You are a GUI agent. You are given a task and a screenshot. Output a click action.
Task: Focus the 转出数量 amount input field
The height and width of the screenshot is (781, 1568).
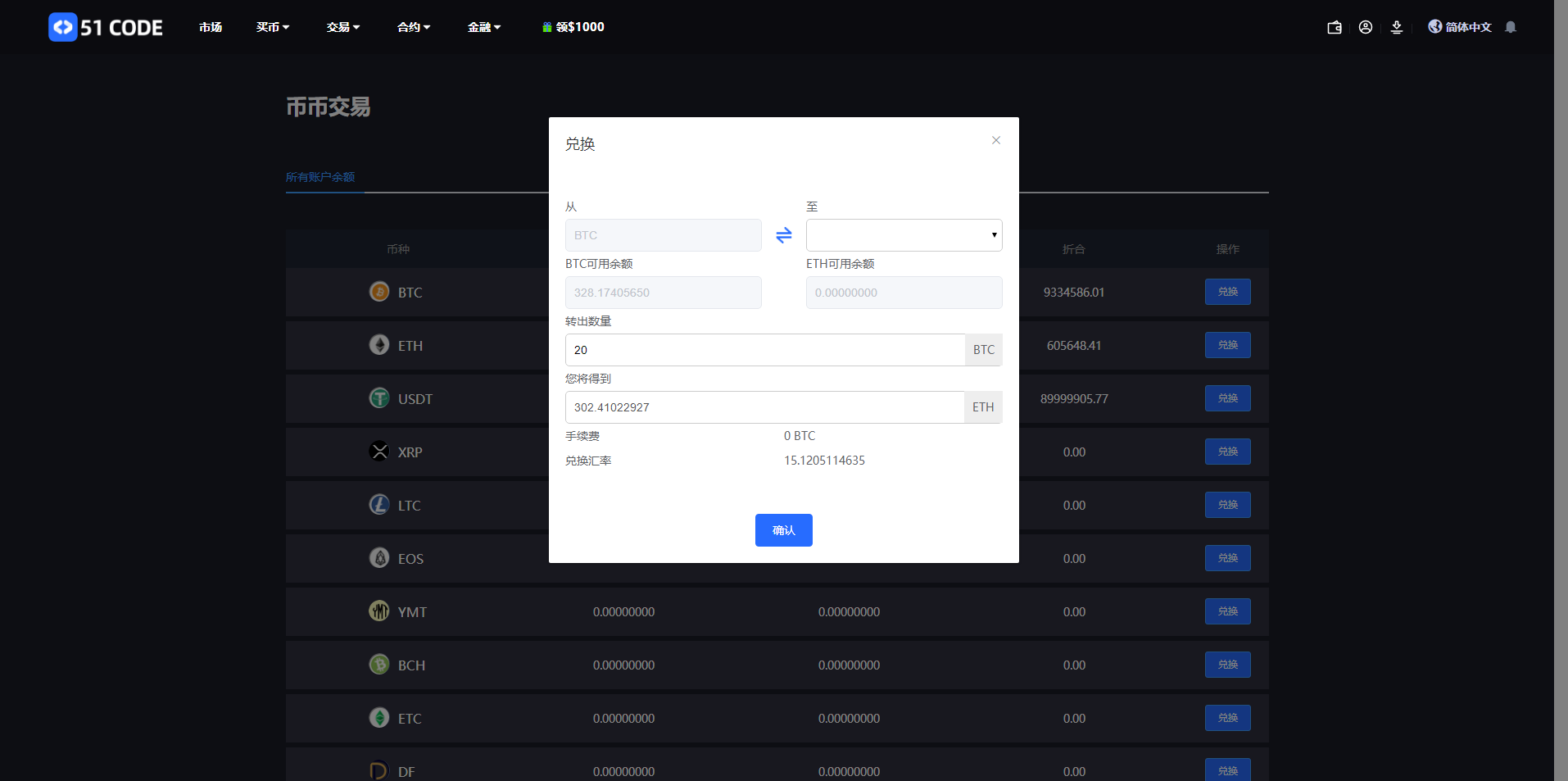pyautogui.click(x=765, y=350)
